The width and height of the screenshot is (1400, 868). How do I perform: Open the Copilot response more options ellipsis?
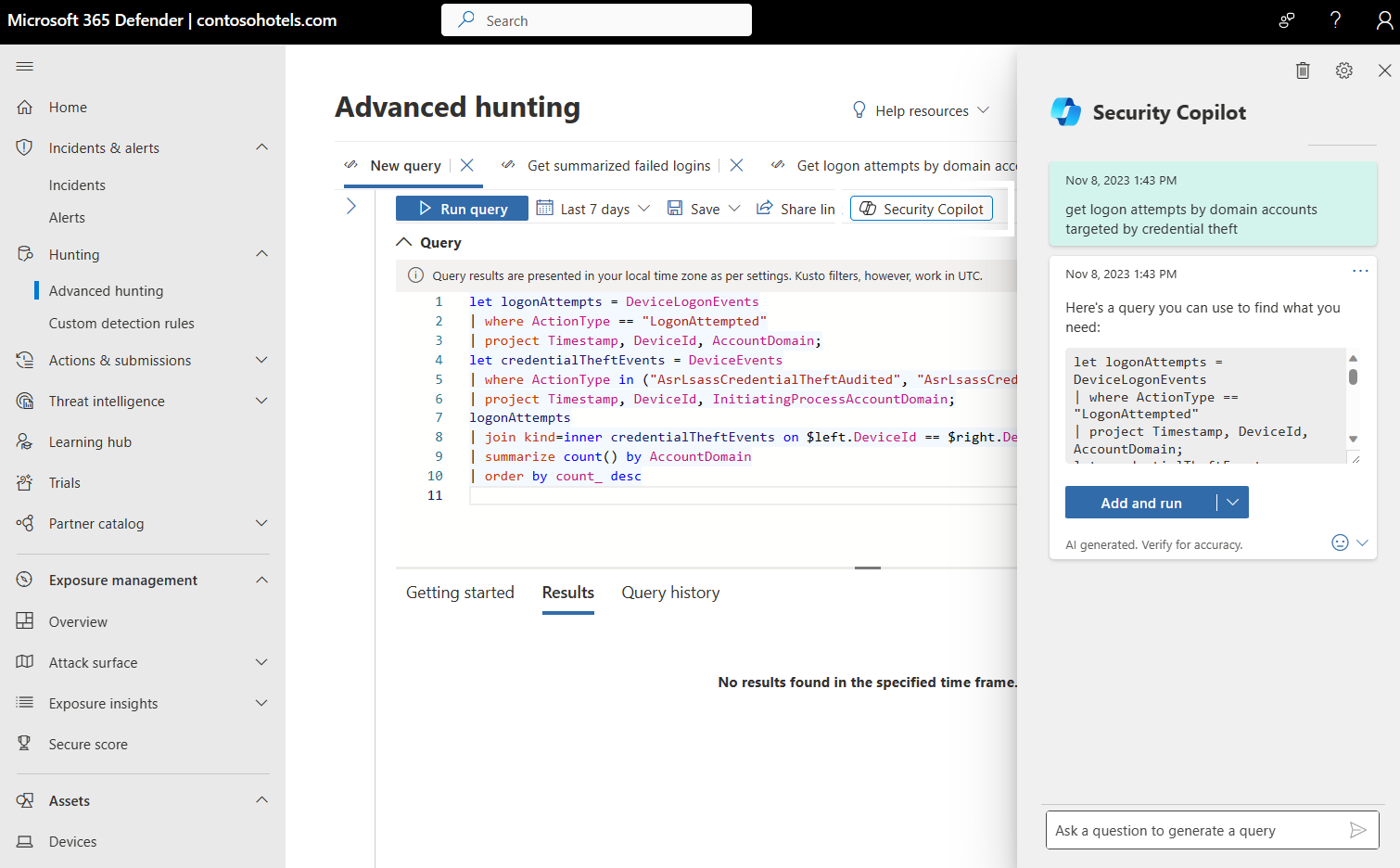pyautogui.click(x=1360, y=271)
